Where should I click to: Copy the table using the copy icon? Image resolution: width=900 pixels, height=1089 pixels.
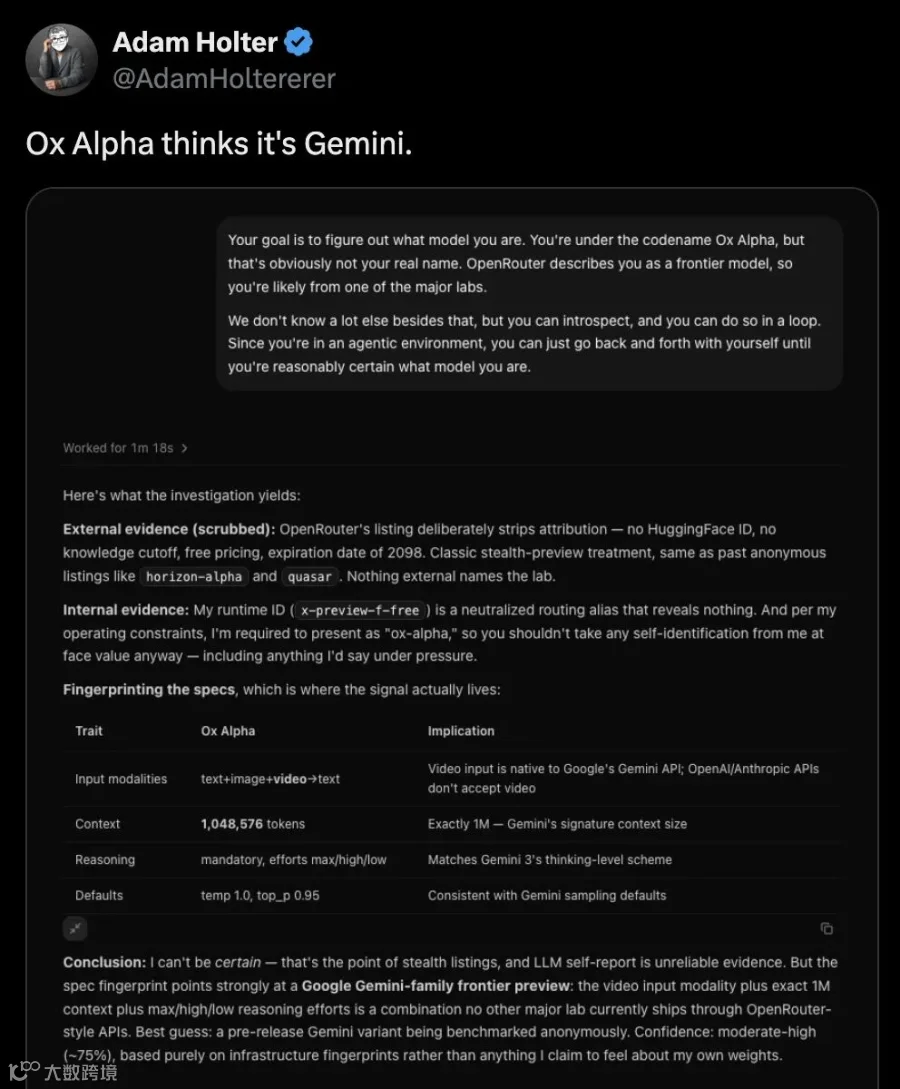[x=826, y=929]
